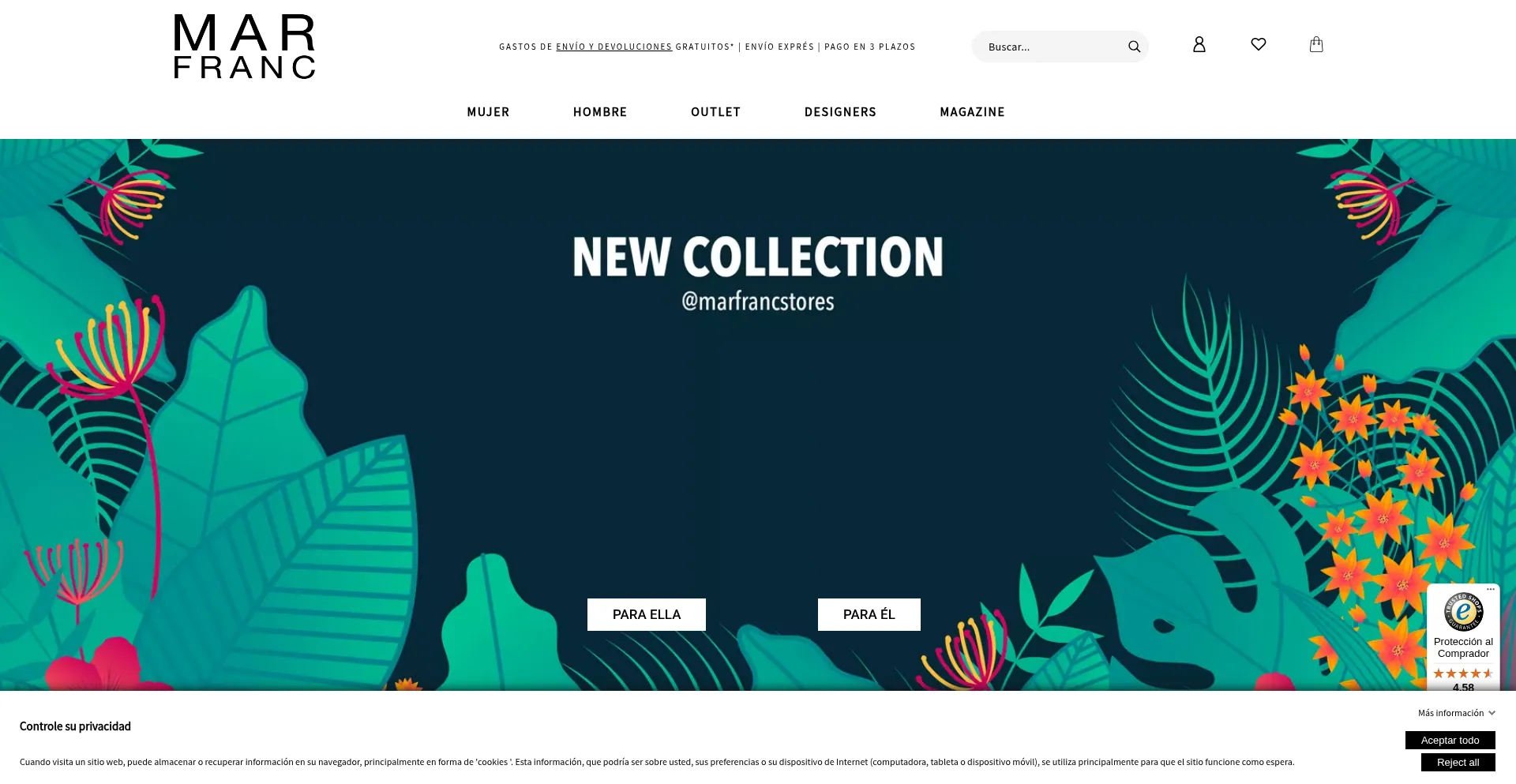Click the PARA ELLA button

coord(647,614)
